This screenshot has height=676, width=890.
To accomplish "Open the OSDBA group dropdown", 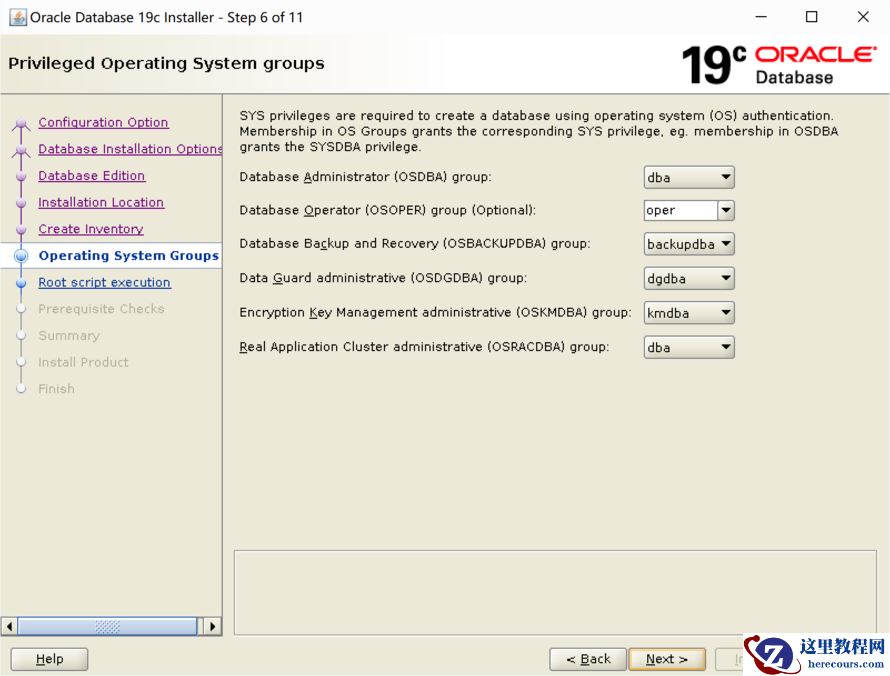I will (689, 177).
